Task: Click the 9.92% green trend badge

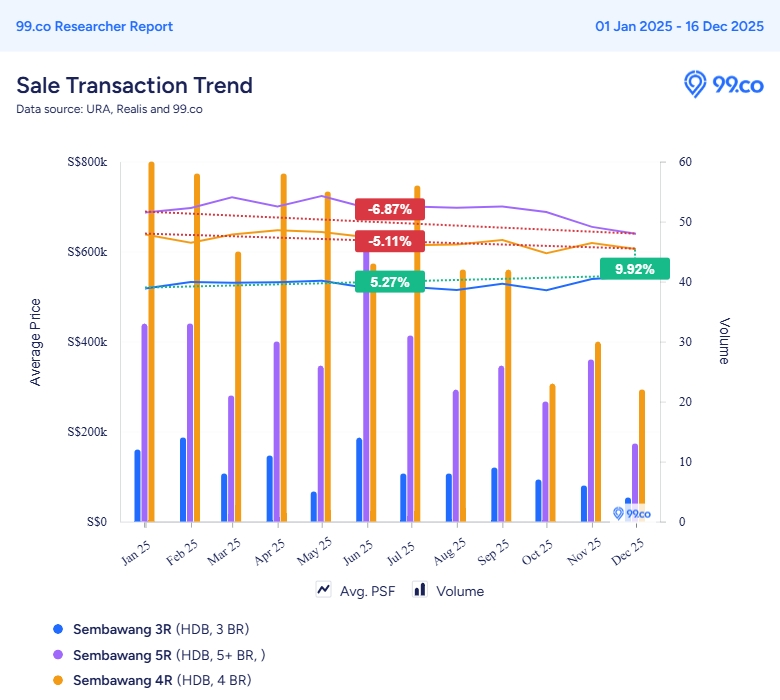Action: 634,269
